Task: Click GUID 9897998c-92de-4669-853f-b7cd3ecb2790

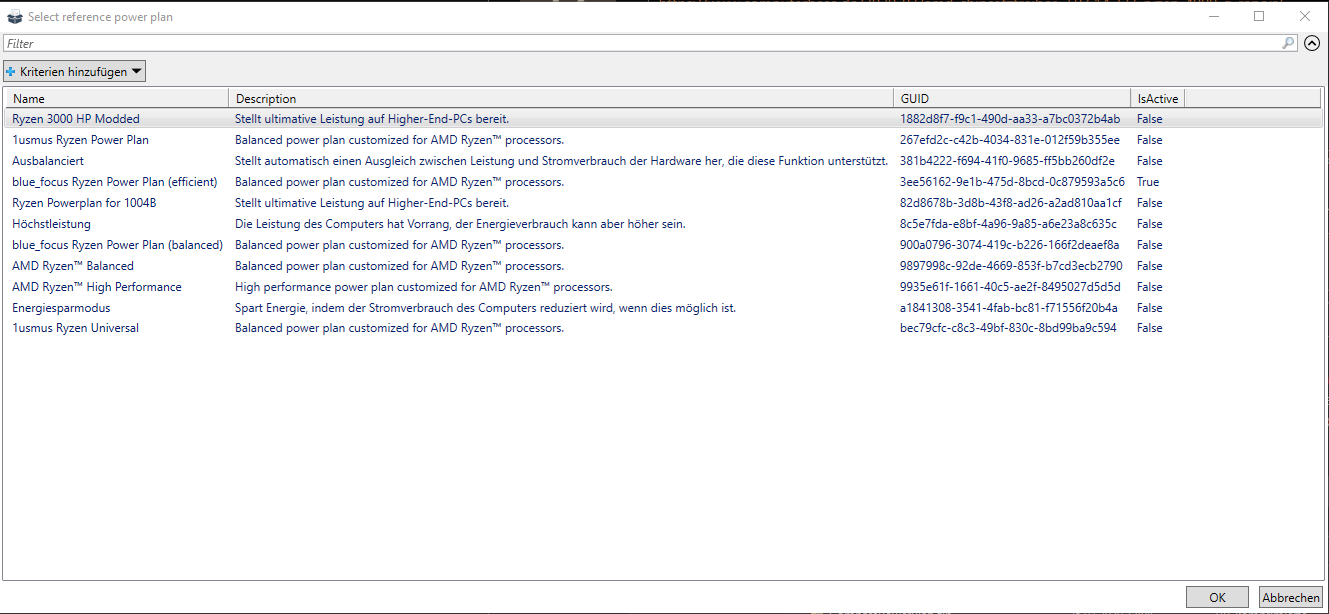Action: pos(1011,266)
